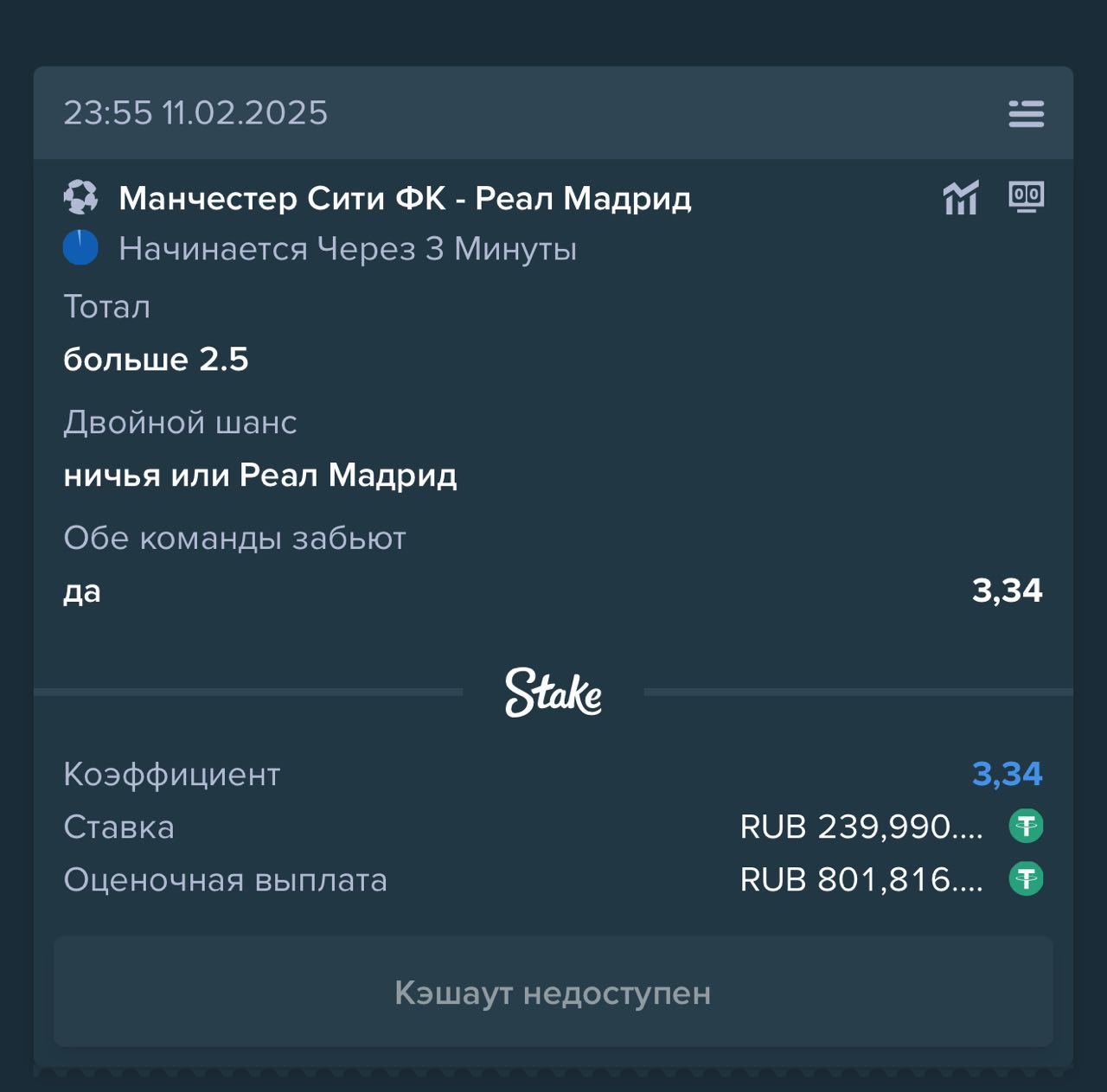Click the Stake logo
The height and width of the screenshot is (1092, 1107).
pos(553,693)
